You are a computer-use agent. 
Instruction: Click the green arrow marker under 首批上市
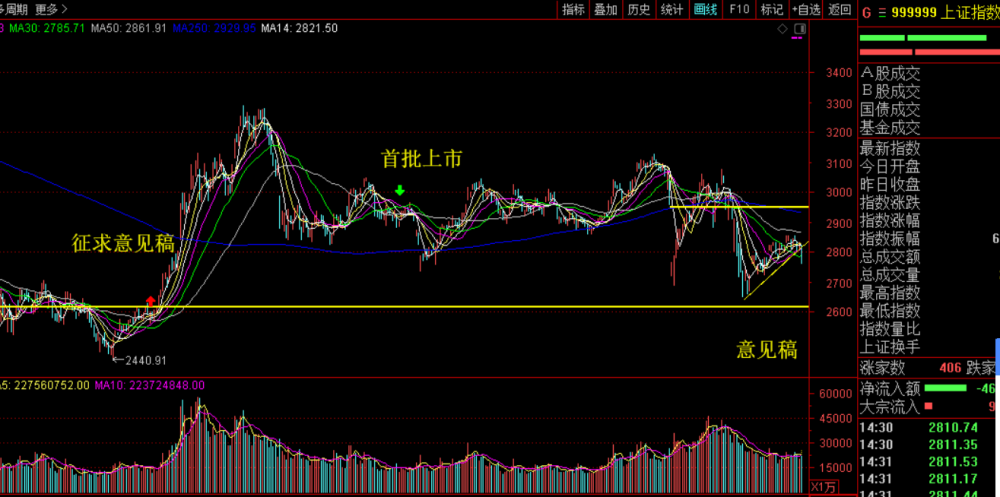pyautogui.click(x=400, y=189)
